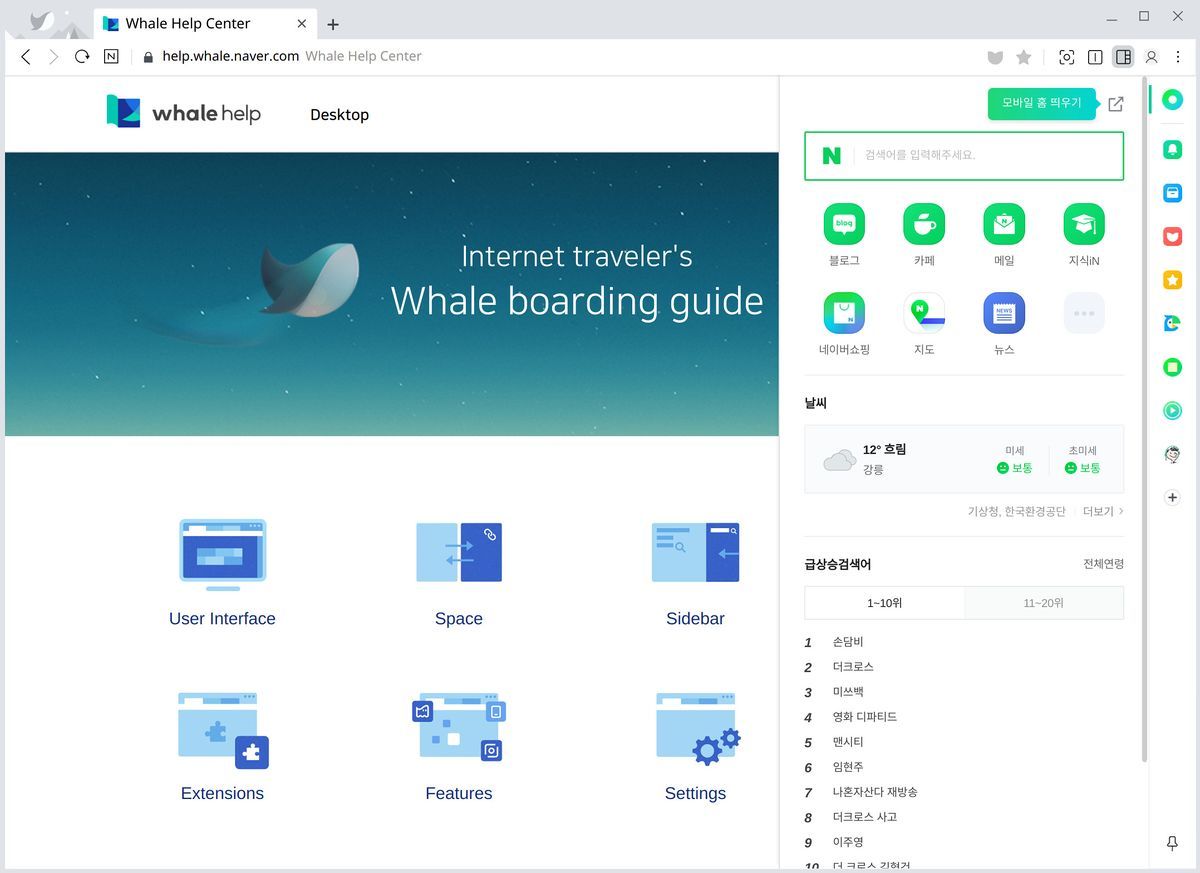Toggle the split-view Space button

[1095, 58]
